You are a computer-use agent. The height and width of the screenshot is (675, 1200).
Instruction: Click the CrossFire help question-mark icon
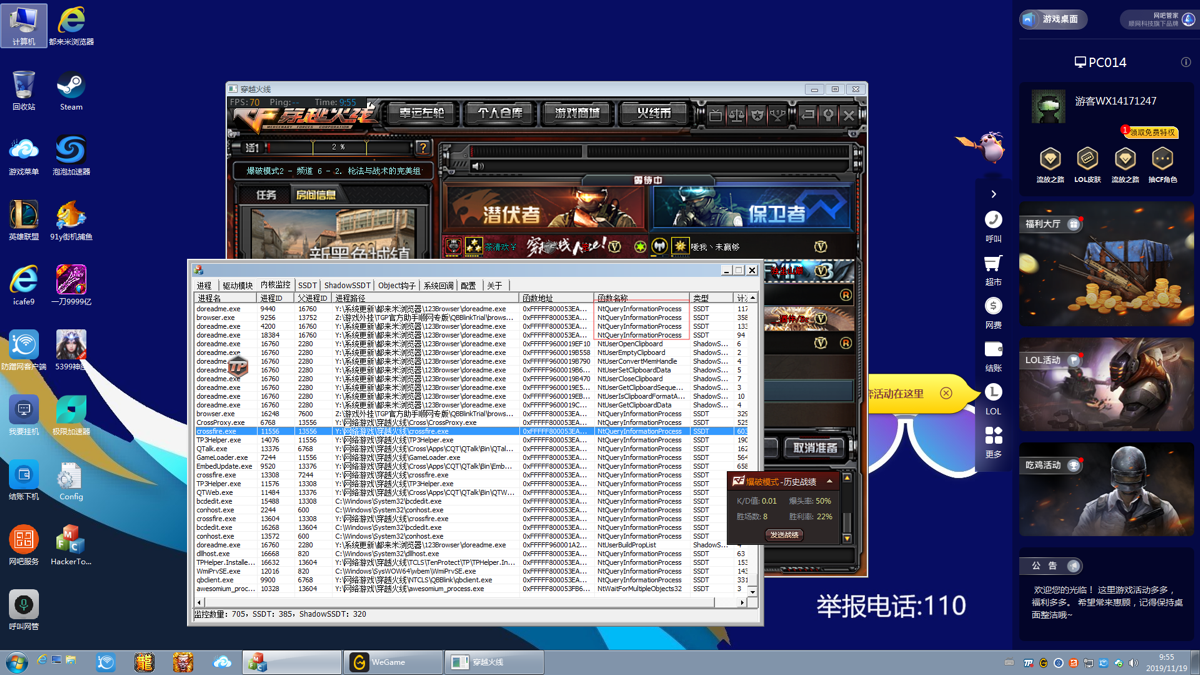(423, 147)
